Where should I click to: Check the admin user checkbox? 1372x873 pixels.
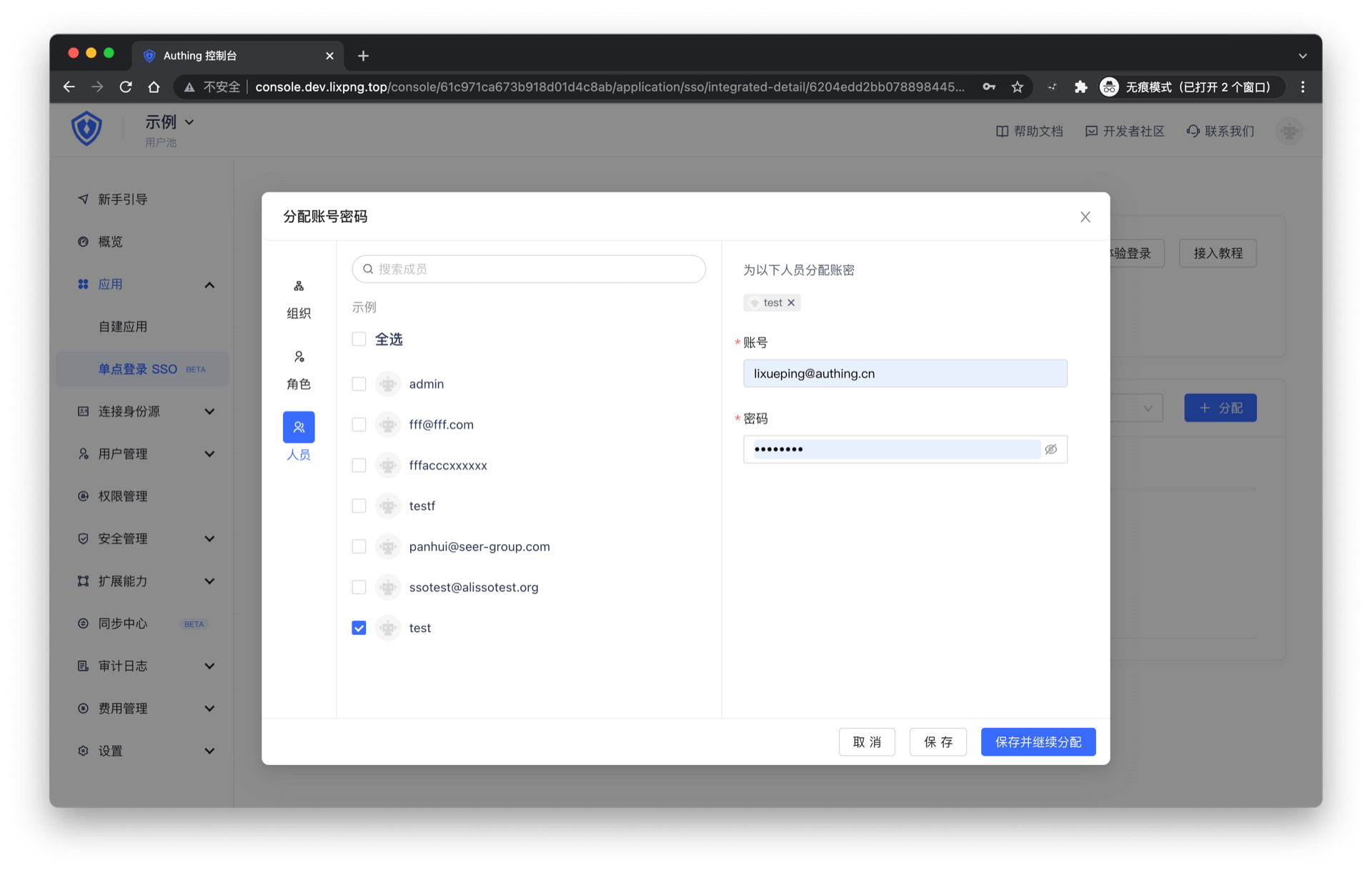click(x=359, y=384)
